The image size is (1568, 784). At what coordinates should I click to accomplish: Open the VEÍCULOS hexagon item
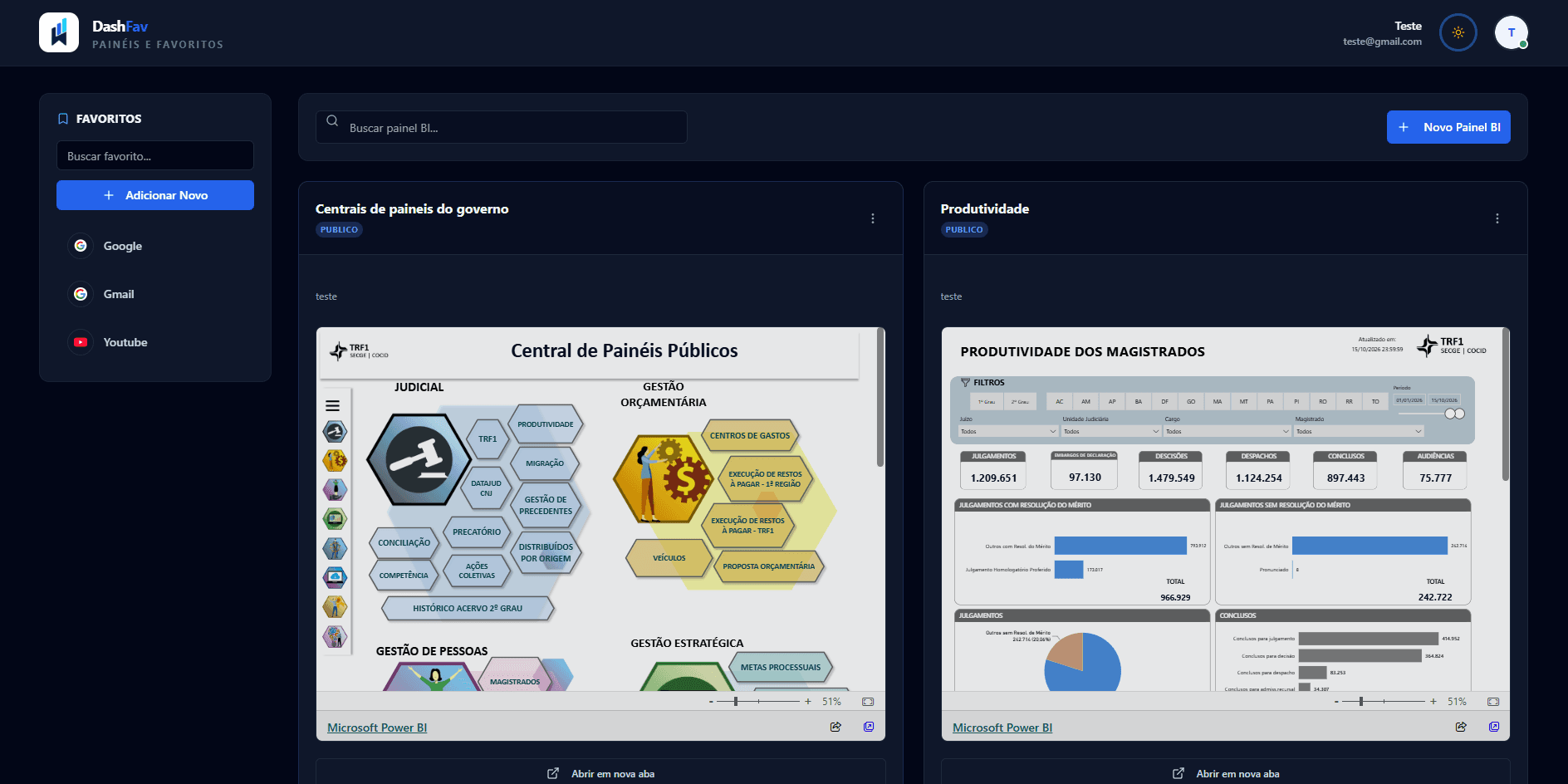(669, 558)
